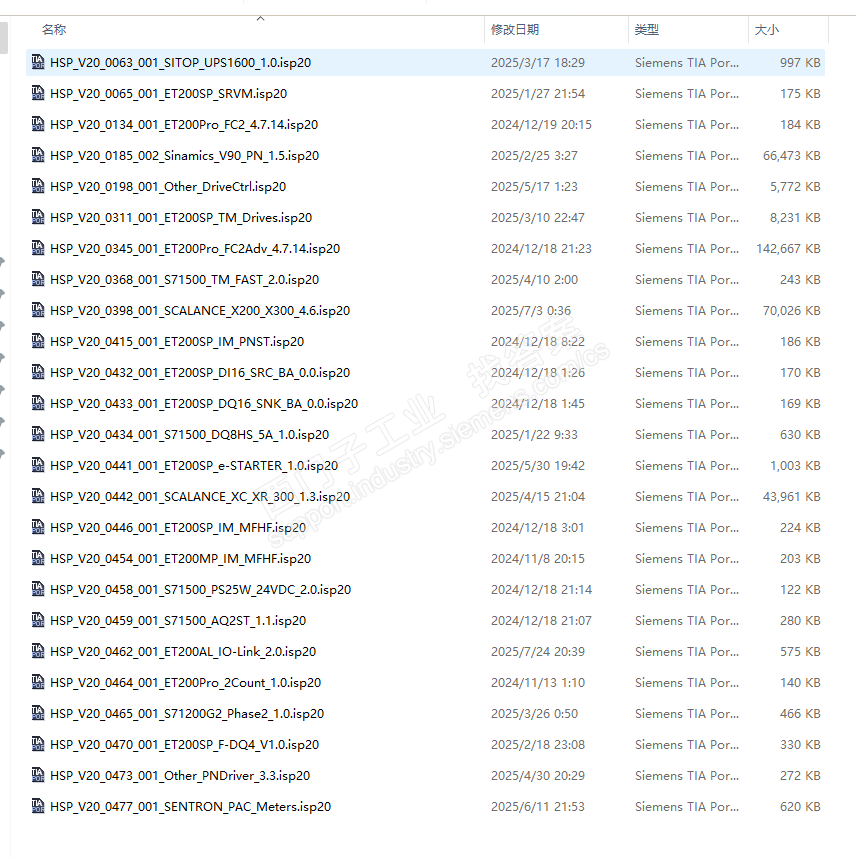Screen dimensions: 856x858
Task: Select file name HSP_V20_0432_001_ET200SP_DI16_SRC_BA_0.0.isp20
Action: [x=200, y=373]
